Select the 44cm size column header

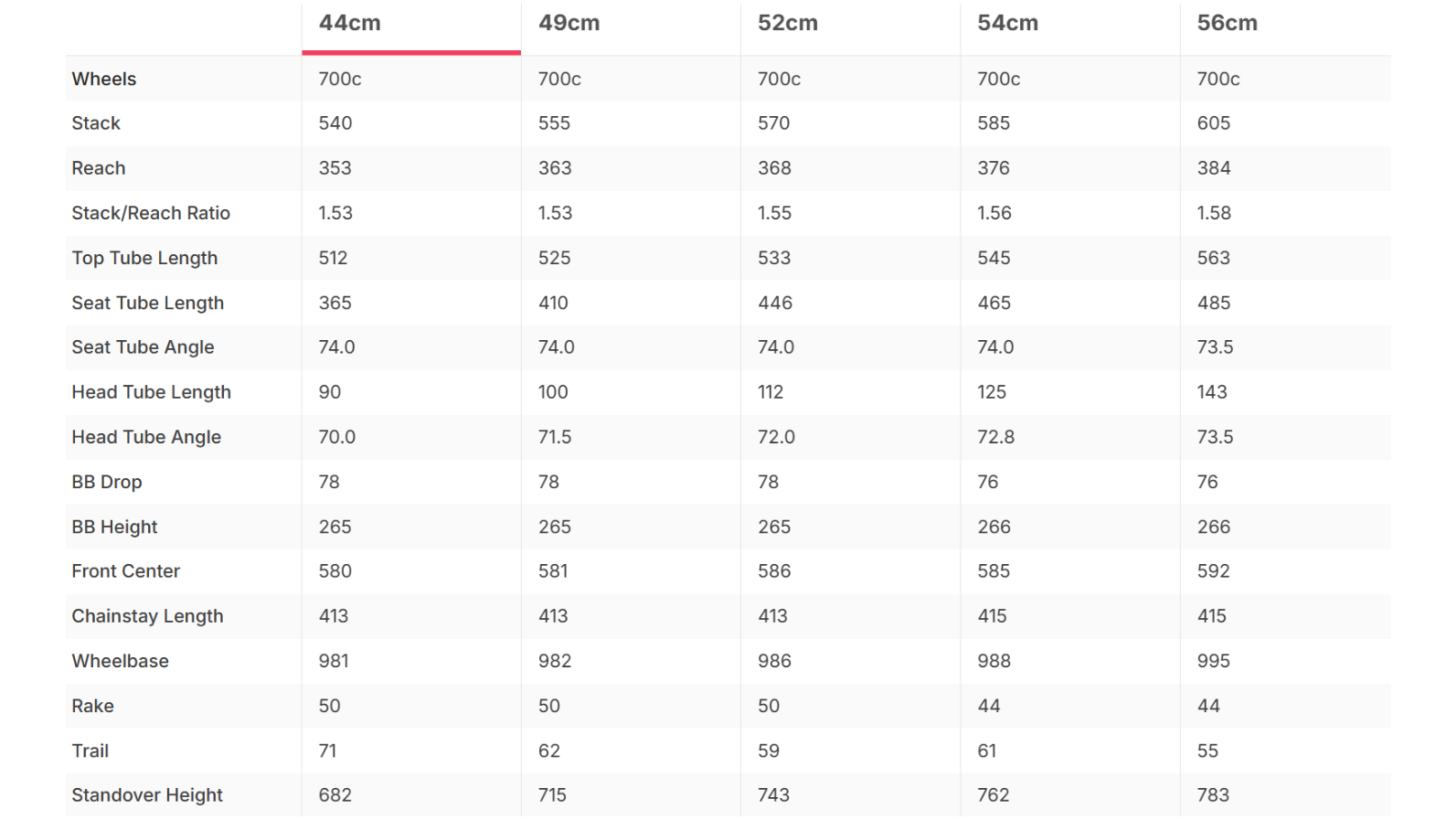click(x=349, y=23)
